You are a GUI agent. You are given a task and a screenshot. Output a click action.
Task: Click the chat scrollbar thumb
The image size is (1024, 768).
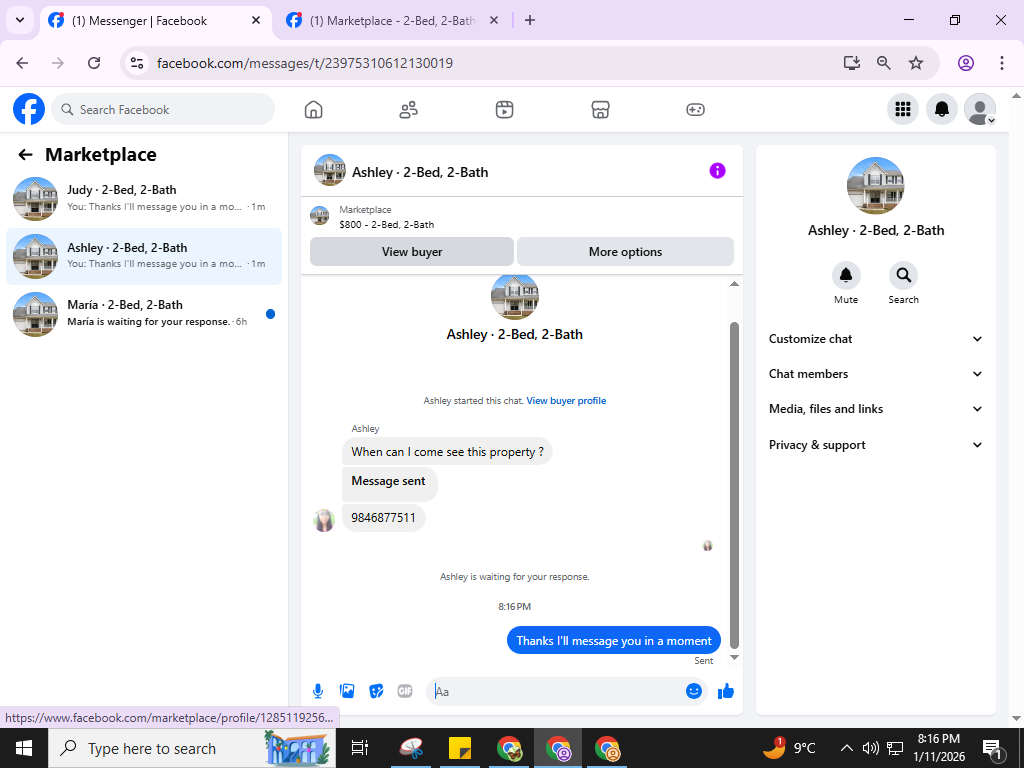(734, 485)
